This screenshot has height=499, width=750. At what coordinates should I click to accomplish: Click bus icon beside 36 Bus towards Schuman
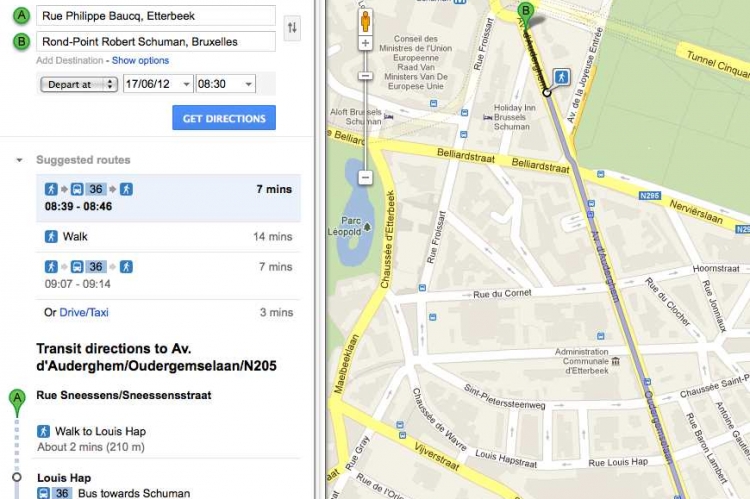tap(44, 493)
